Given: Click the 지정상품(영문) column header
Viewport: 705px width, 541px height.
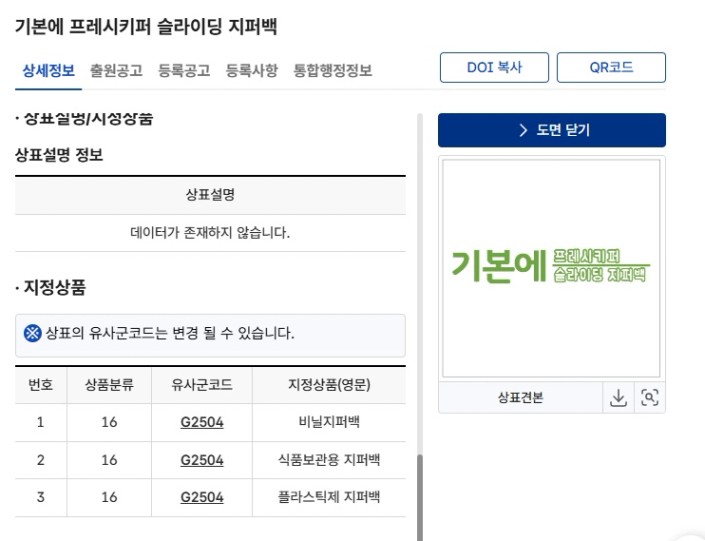Looking at the screenshot, I should click(x=329, y=385).
